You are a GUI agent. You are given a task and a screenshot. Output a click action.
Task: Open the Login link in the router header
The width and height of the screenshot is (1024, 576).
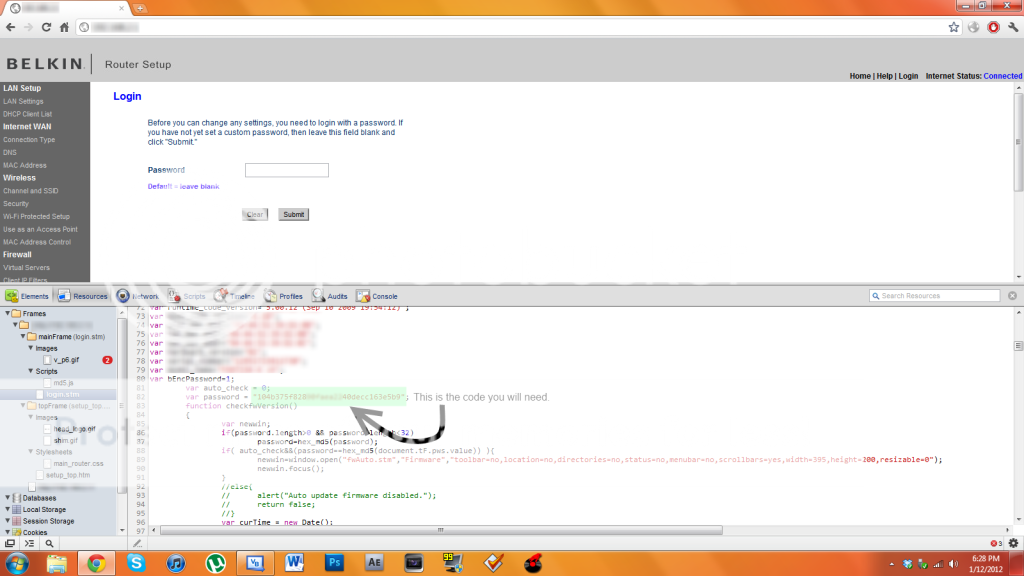[908, 76]
